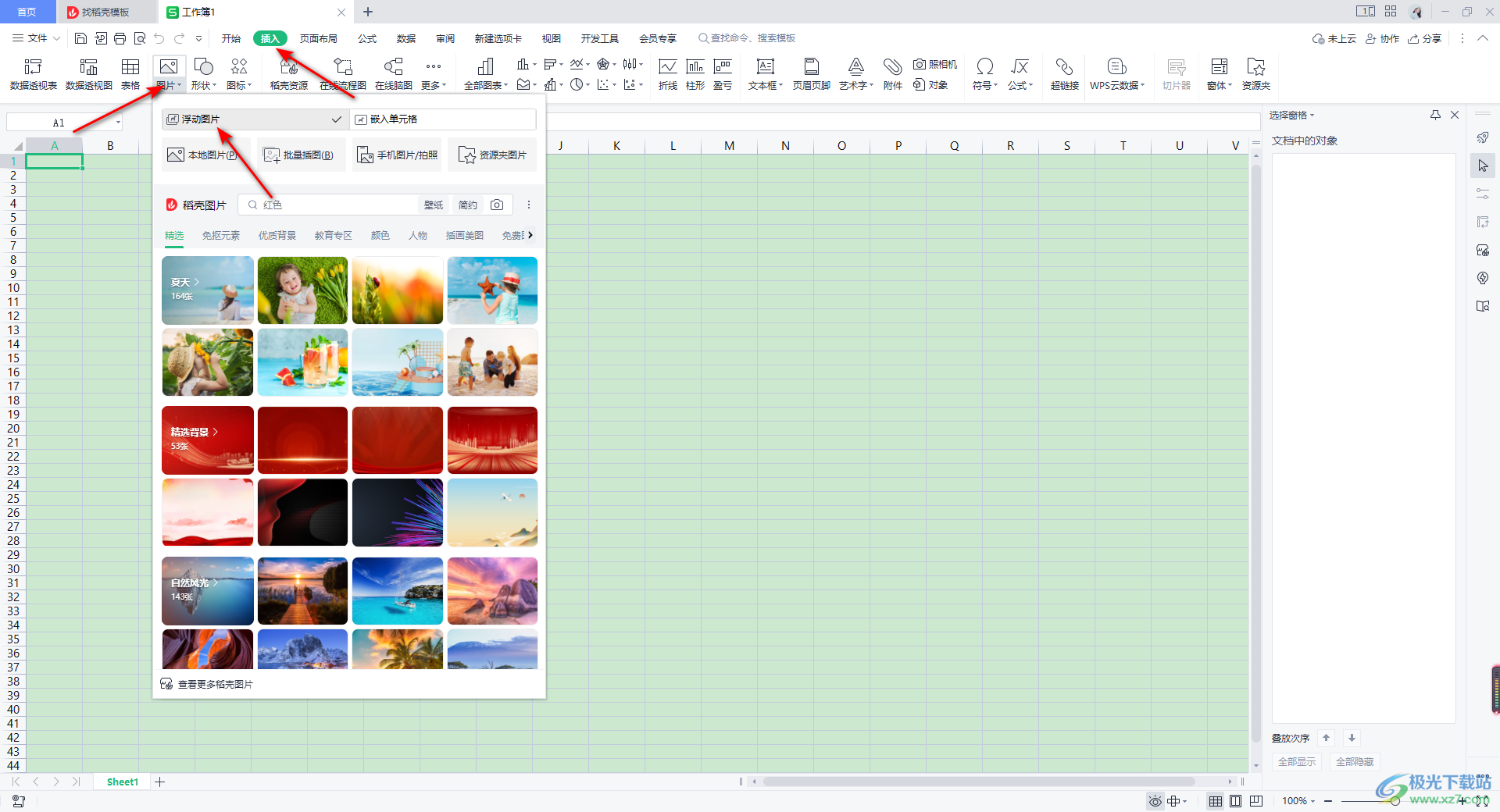Switch to 人物 image category tab
Viewport: 1500px width, 812px height.
pyautogui.click(x=418, y=235)
